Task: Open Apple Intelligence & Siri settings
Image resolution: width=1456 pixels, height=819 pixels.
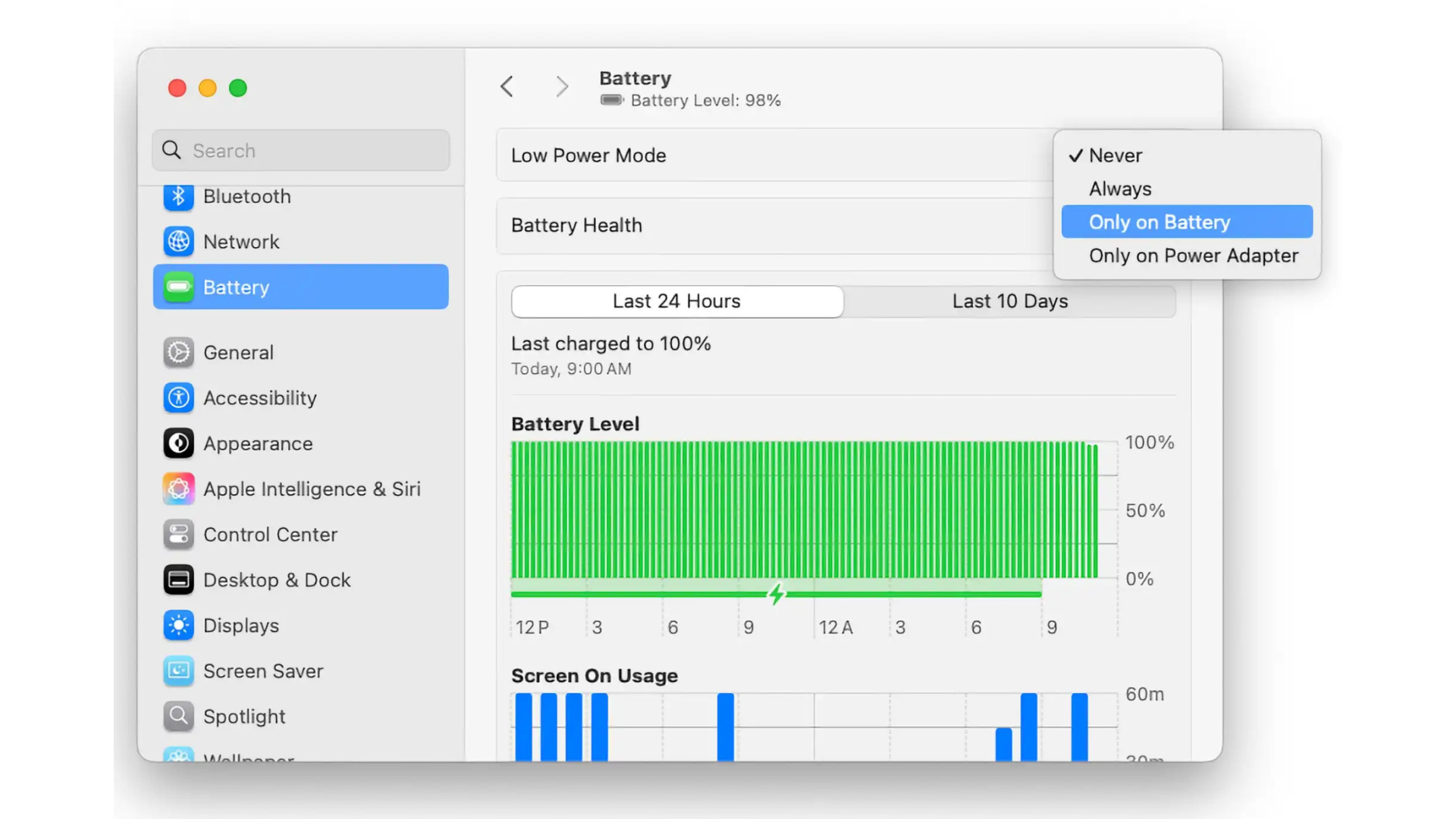Action: tap(178, 488)
